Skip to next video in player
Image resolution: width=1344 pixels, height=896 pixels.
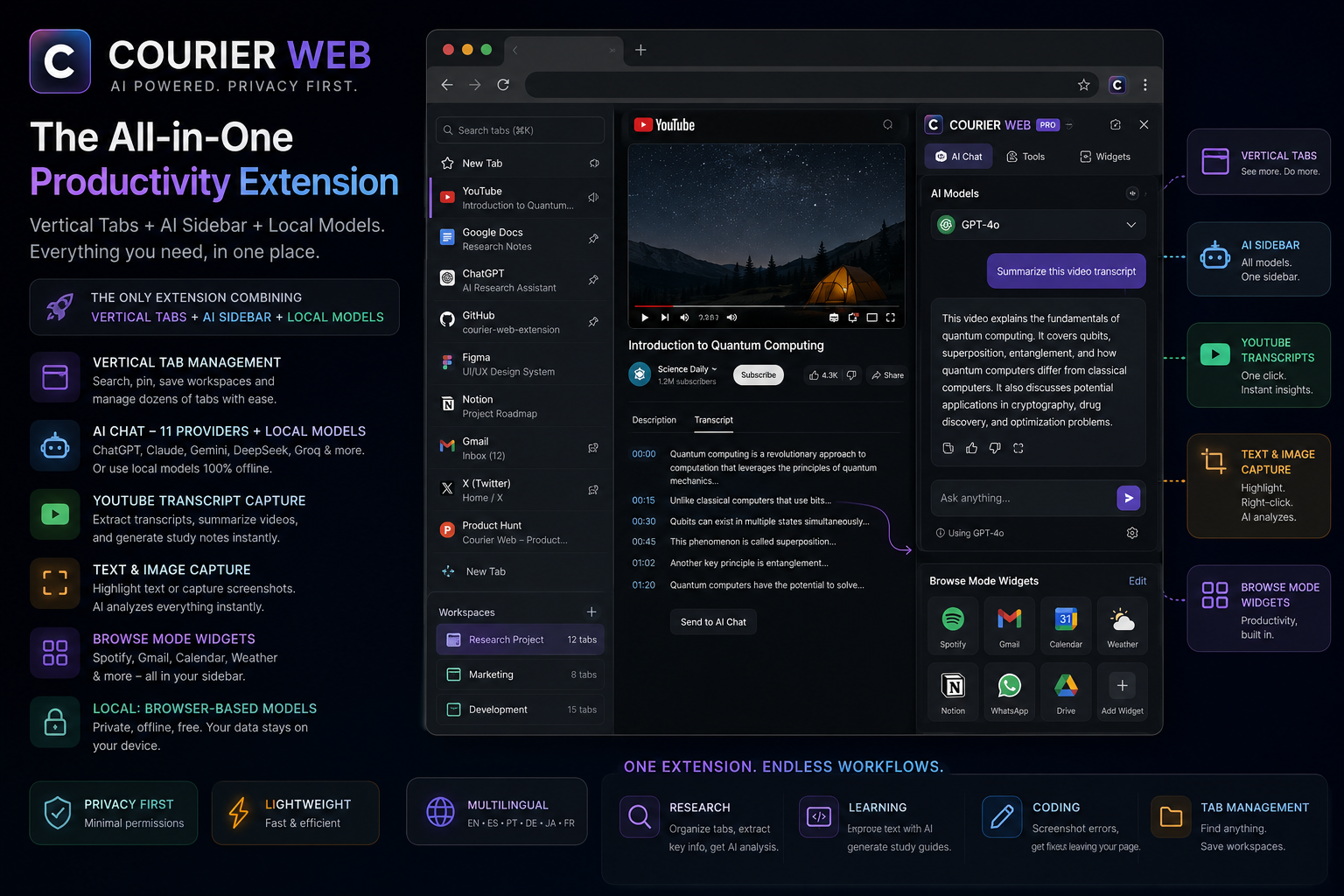point(665,318)
